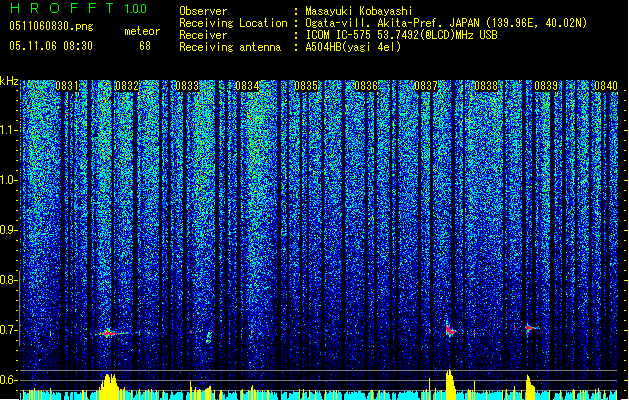This screenshot has height=400, width=629.
Task: Click the 0839 time marker
Action: click(546, 86)
